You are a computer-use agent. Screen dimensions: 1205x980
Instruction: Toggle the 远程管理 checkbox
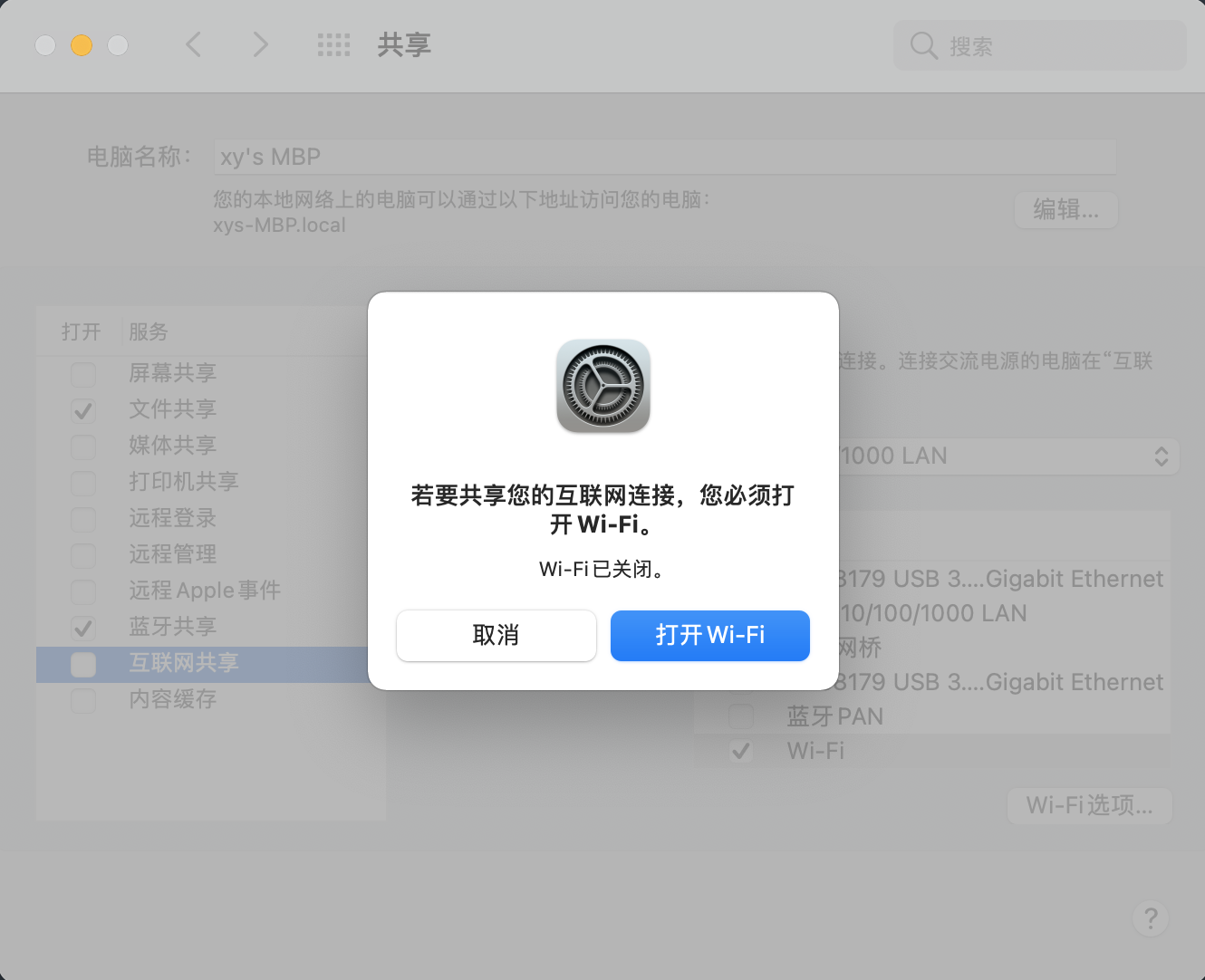coord(83,555)
